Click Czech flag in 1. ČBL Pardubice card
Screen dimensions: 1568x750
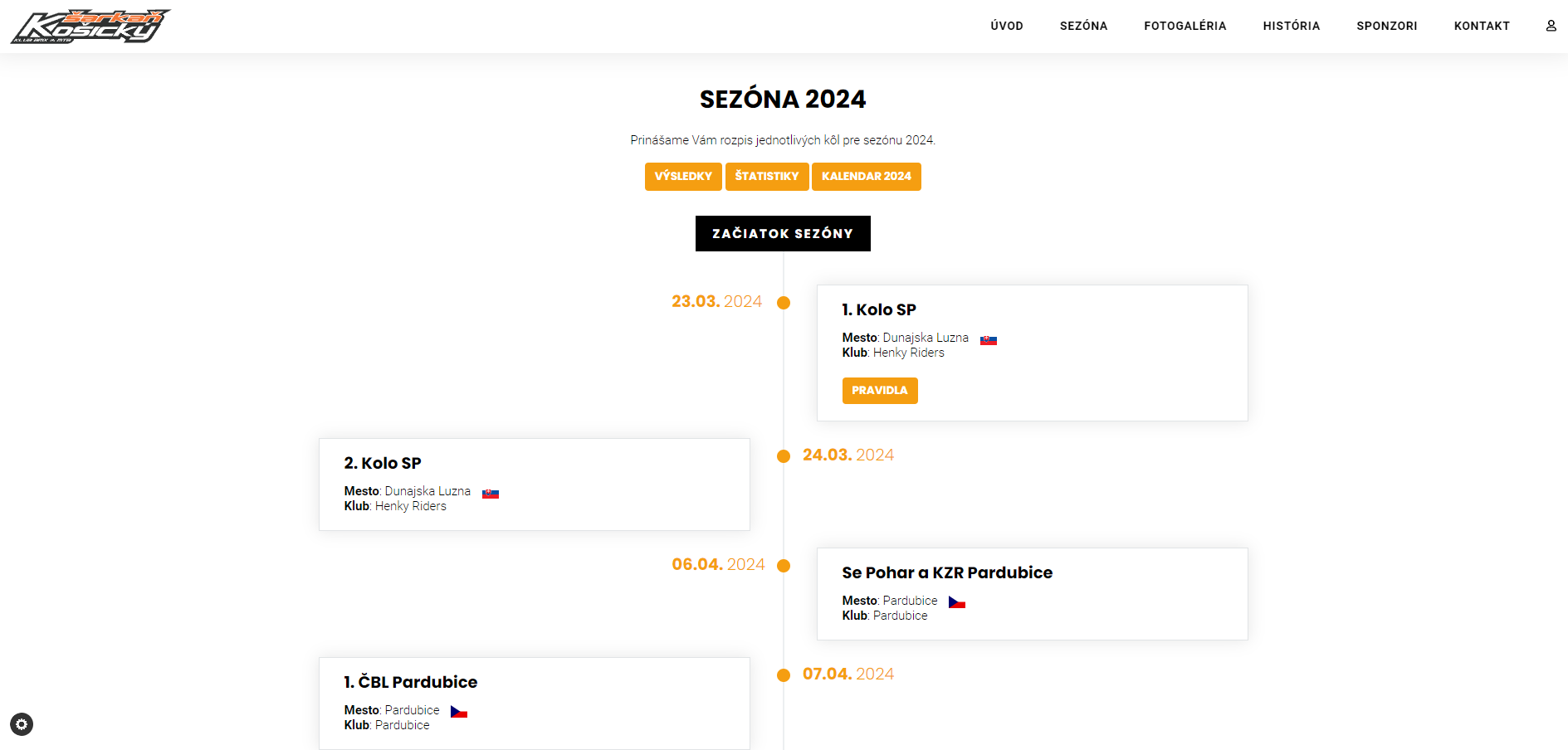pos(458,712)
